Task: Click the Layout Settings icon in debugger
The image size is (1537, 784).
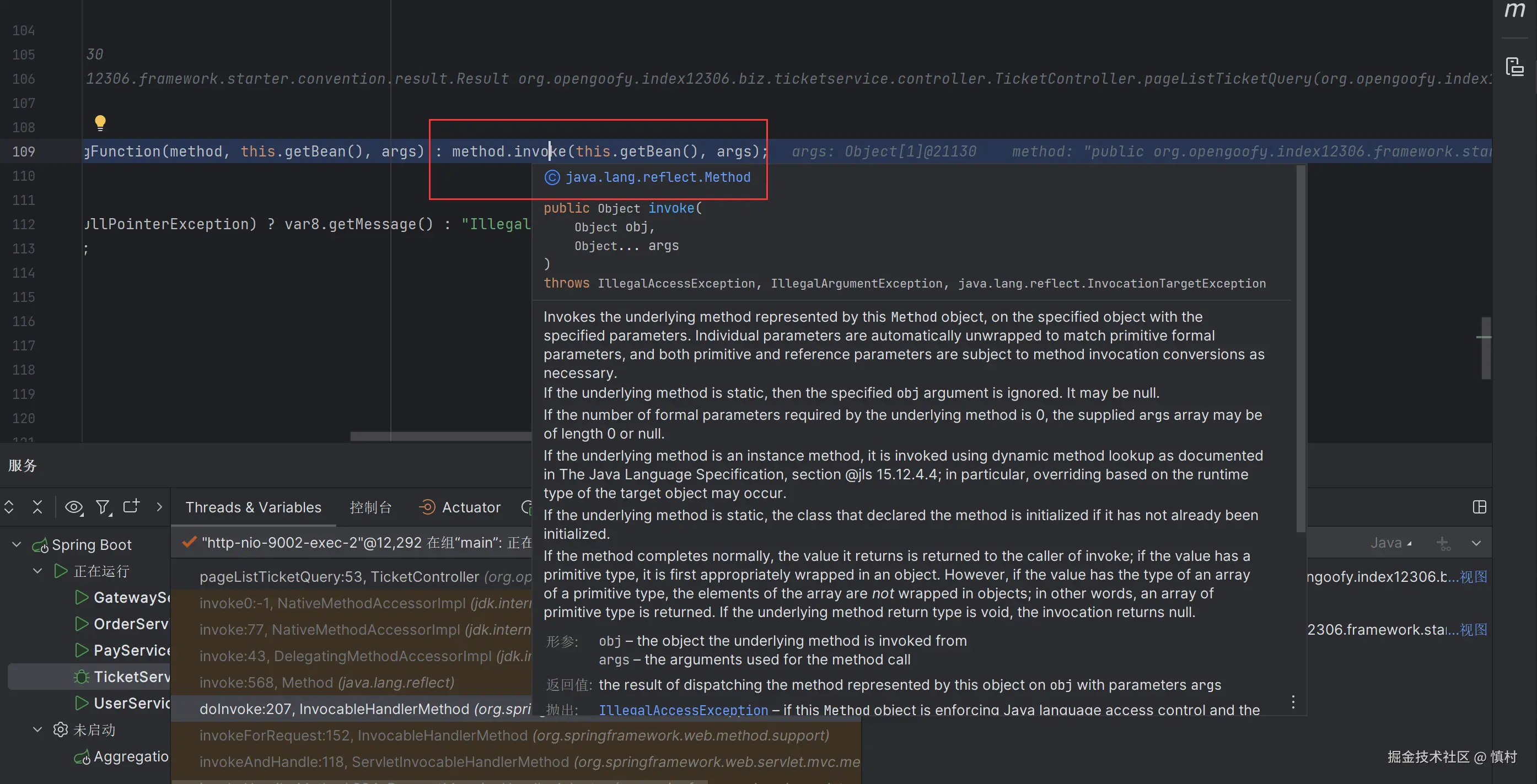Action: 1479,507
